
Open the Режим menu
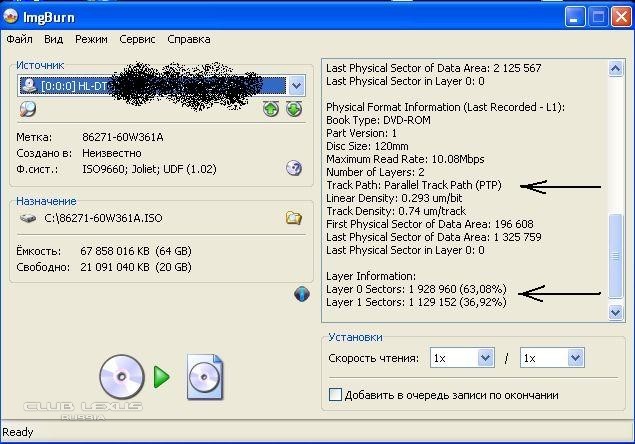91,39
